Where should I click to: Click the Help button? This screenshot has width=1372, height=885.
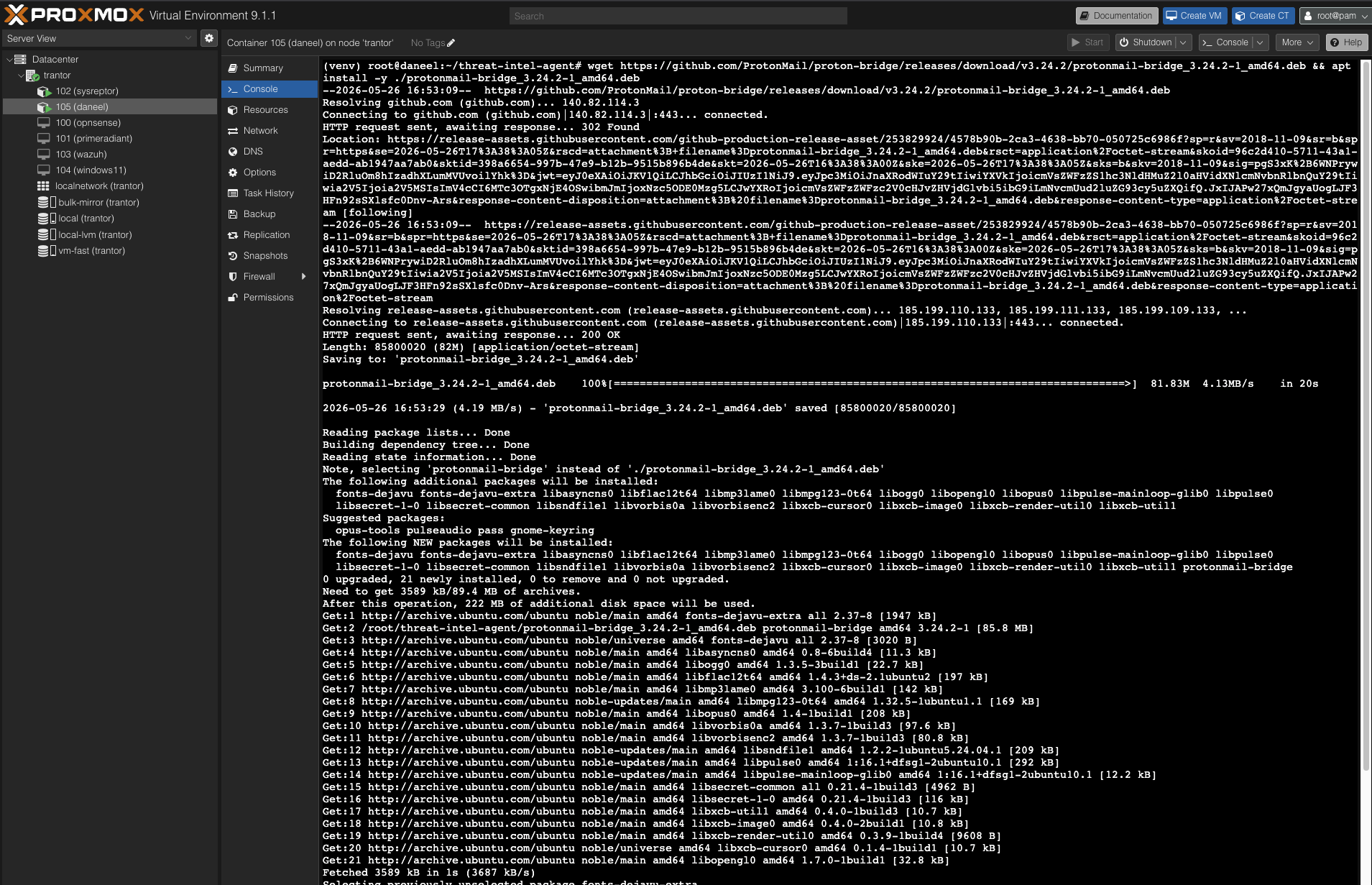[x=1345, y=42]
